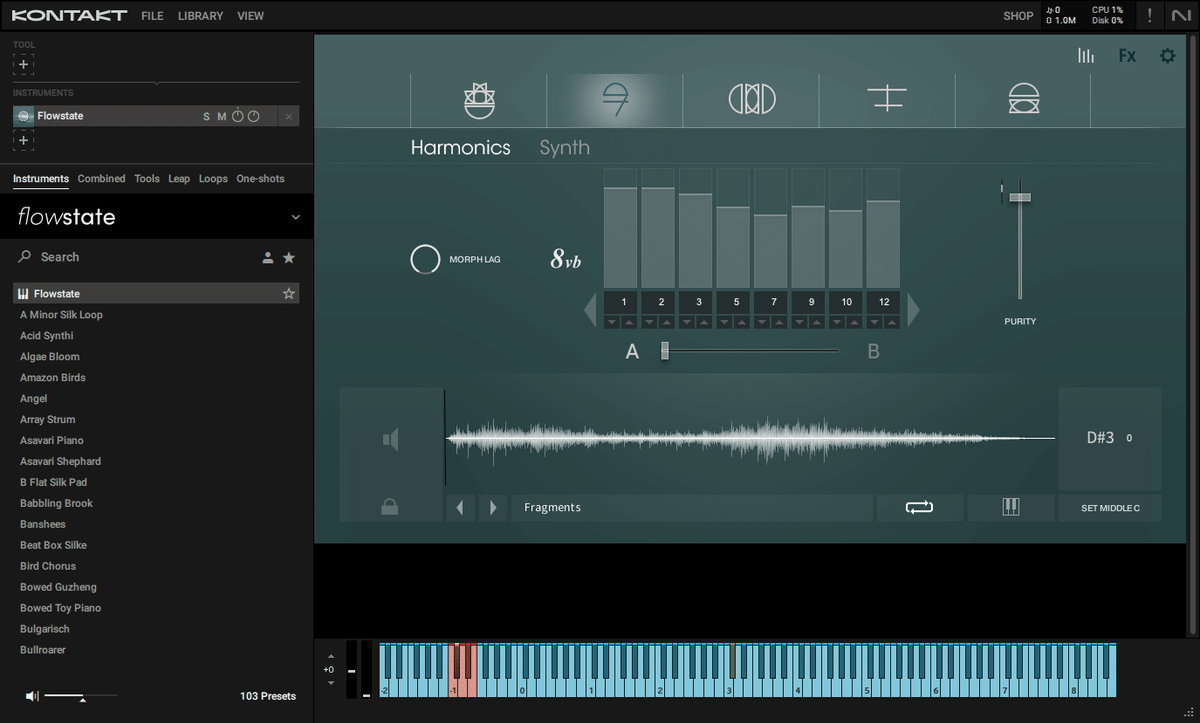1200x723 pixels.
Task: Open the Fragments sample name dropdown
Action: [692, 508]
